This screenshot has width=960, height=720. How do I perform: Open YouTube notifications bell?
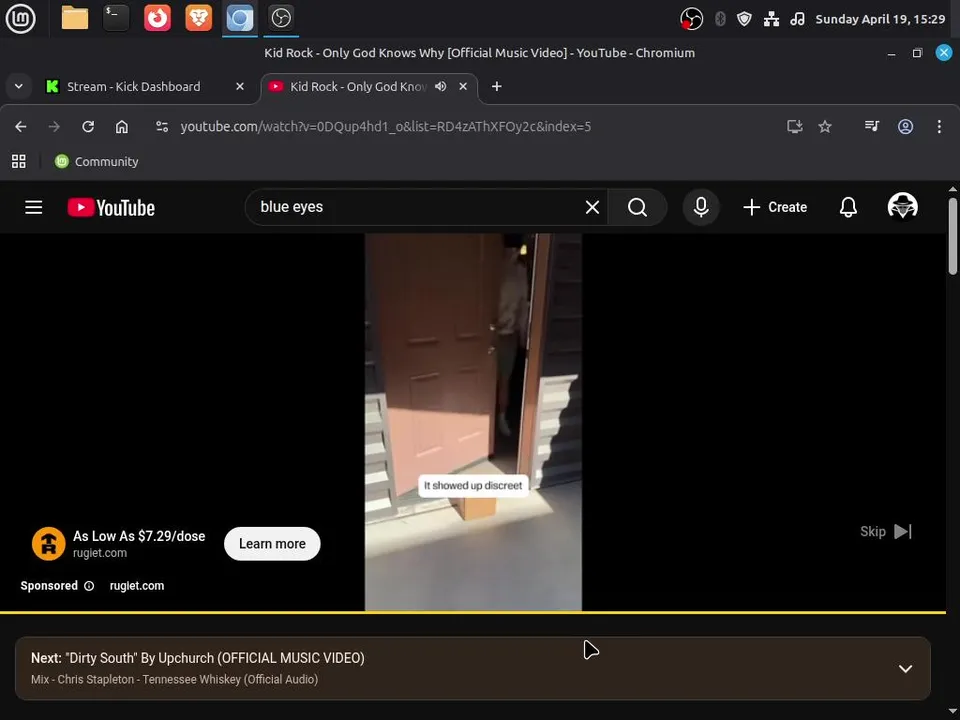(848, 208)
